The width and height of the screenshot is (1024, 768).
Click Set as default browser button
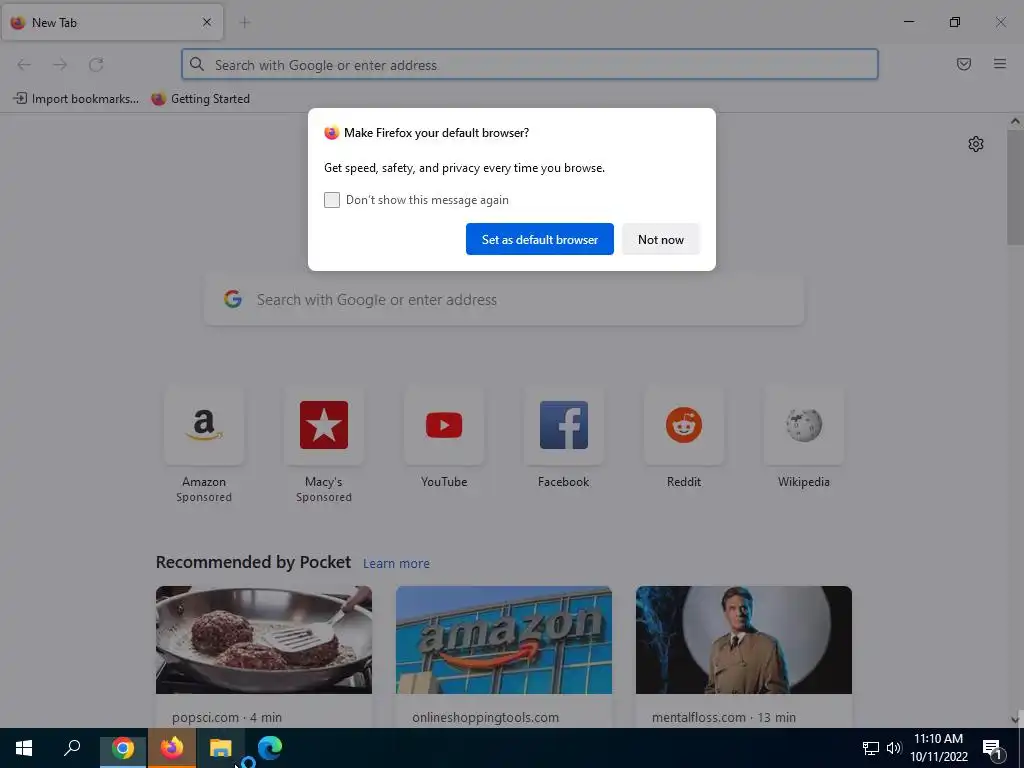(x=539, y=239)
